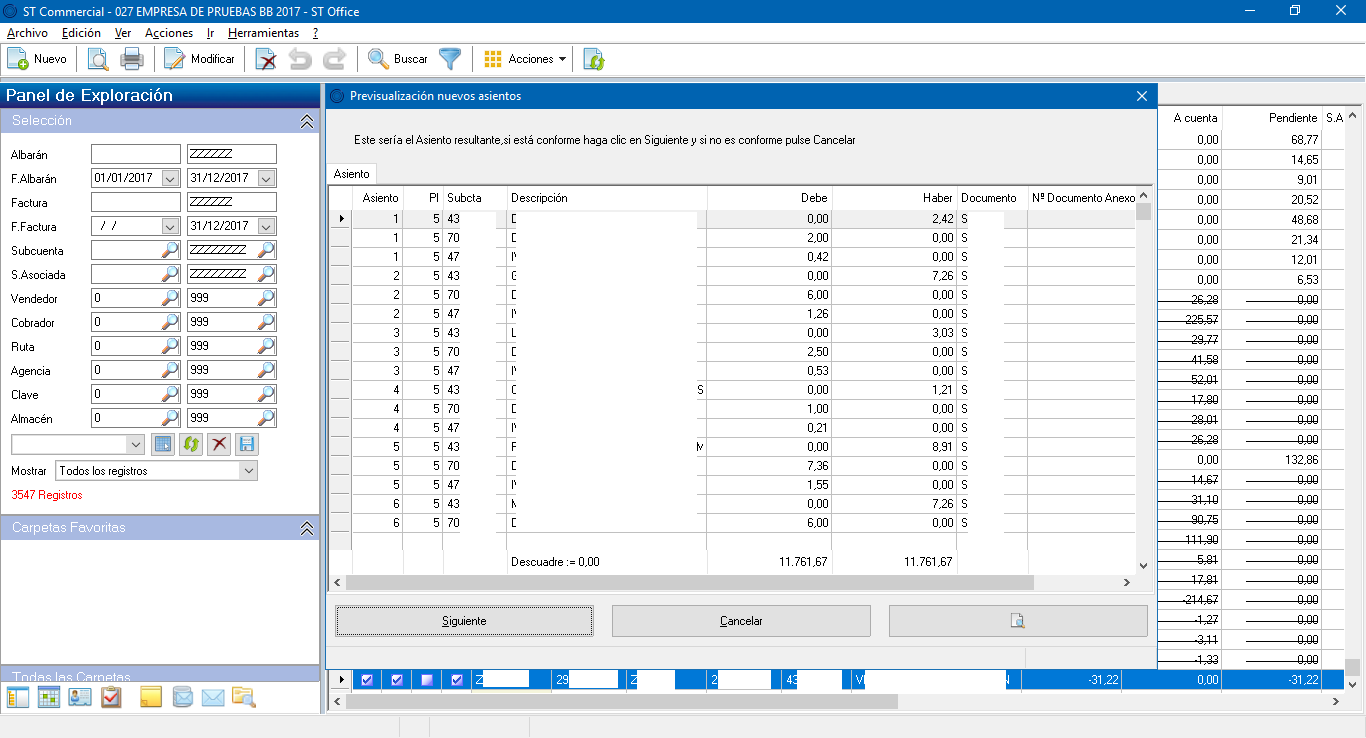Select the Asiento tab in the preview dialog
The width and height of the screenshot is (1366, 738).
[x=352, y=174]
